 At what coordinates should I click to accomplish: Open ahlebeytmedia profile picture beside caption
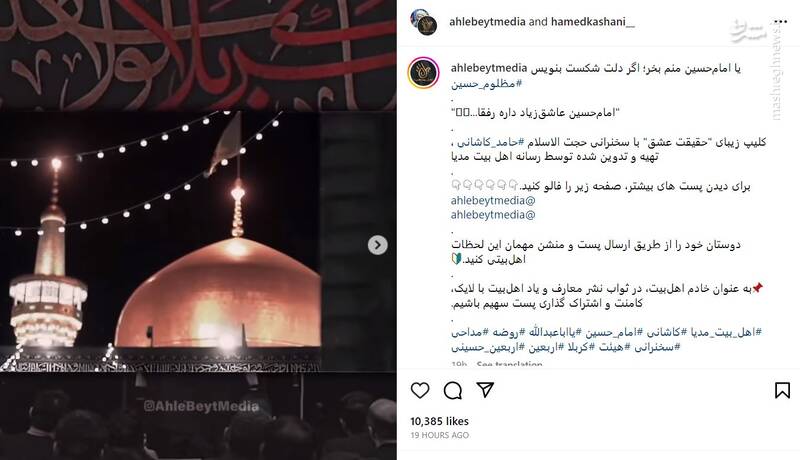click(423, 73)
